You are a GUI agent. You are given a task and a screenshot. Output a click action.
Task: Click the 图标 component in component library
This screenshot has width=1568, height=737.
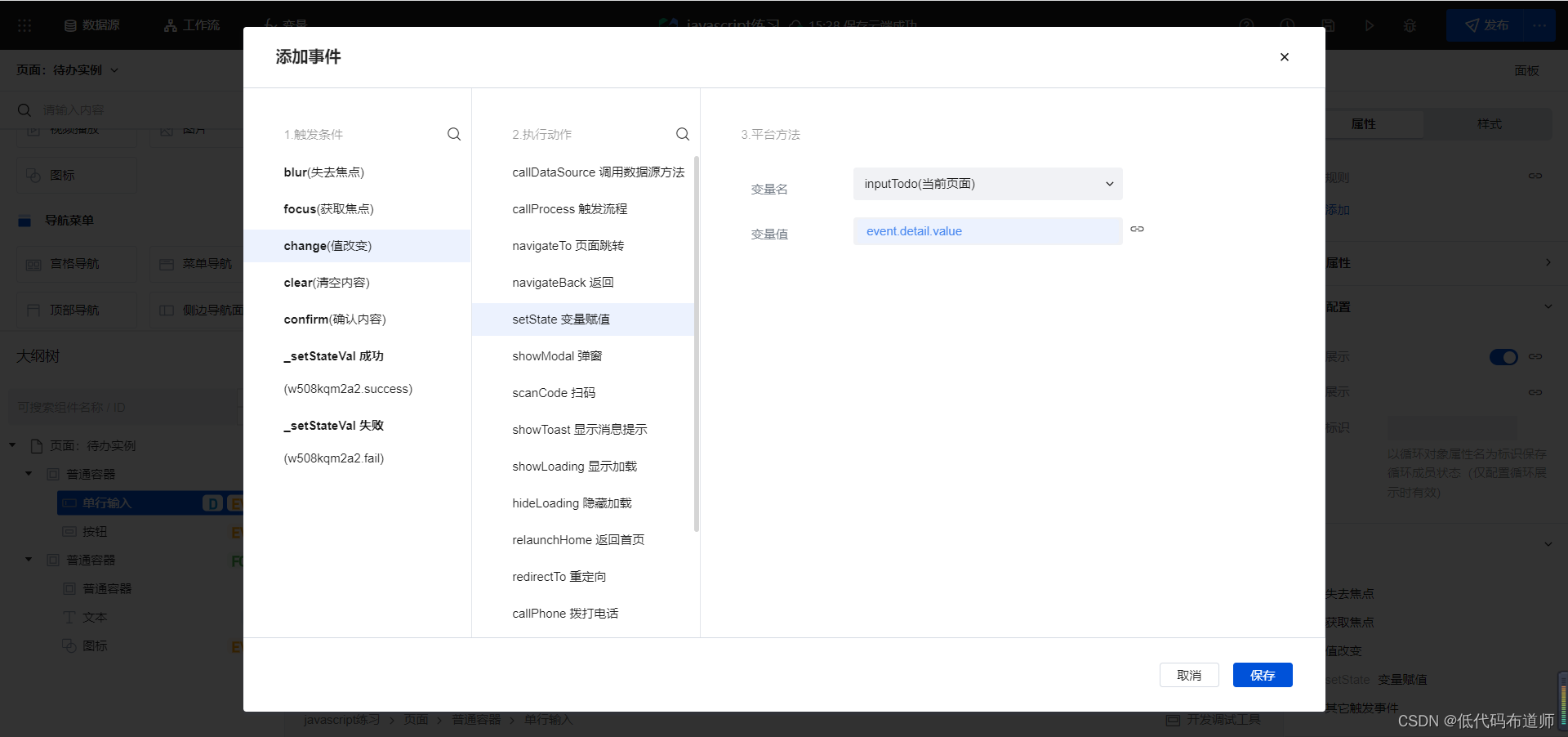point(77,176)
